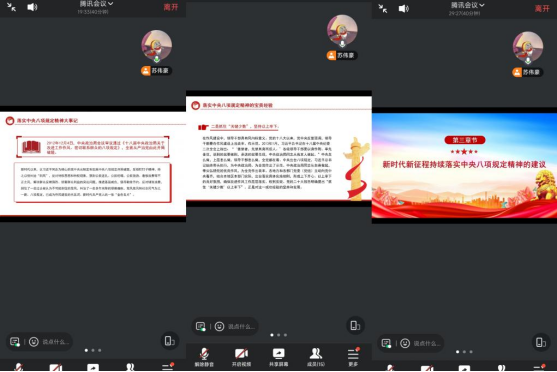This screenshot has width=557, height=372.
Task: Tap the device switch icon in right screenshot
Action: click(x=541, y=343)
